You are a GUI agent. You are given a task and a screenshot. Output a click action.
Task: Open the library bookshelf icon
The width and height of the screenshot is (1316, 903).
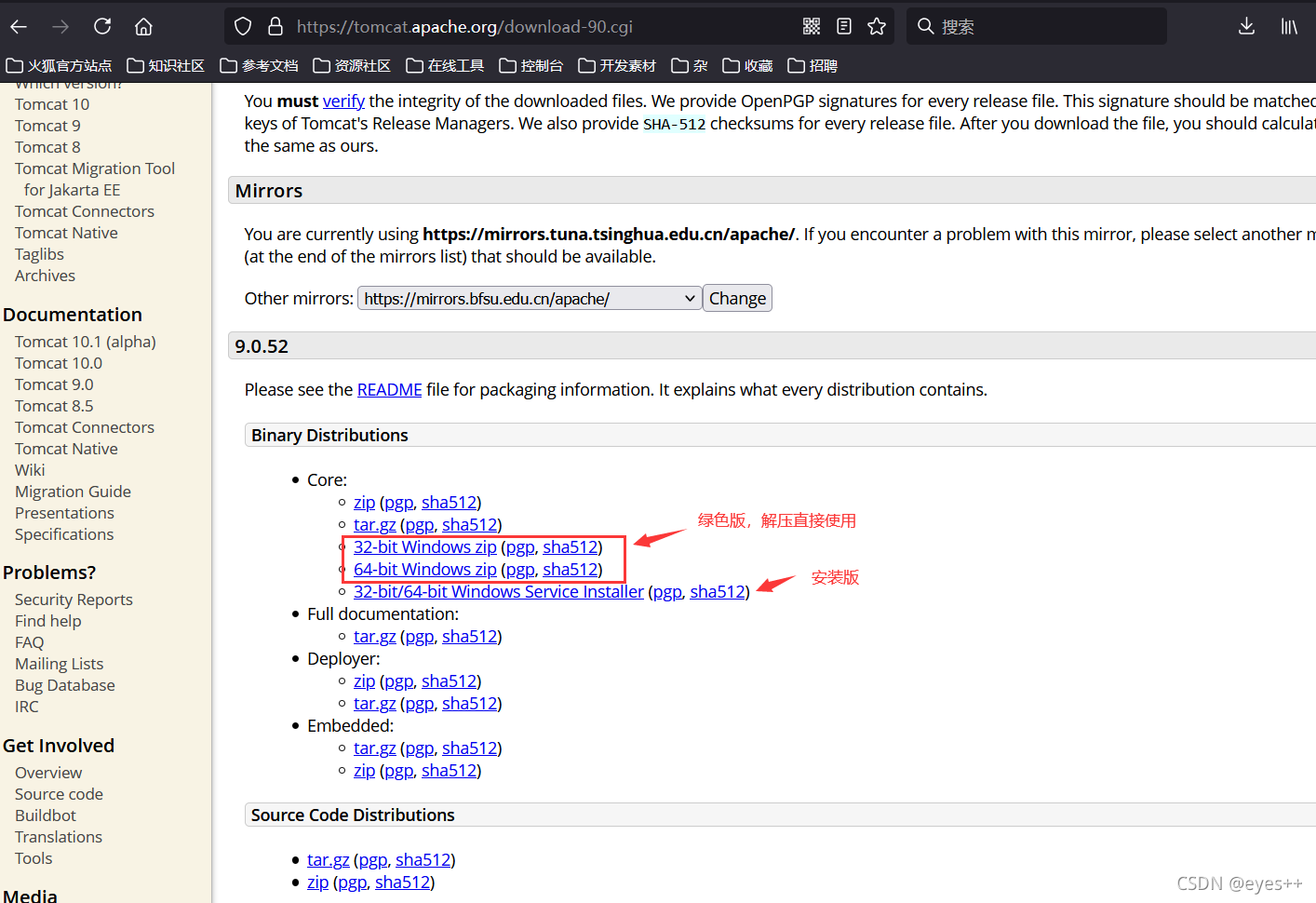pyautogui.click(x=1289, y=26)
